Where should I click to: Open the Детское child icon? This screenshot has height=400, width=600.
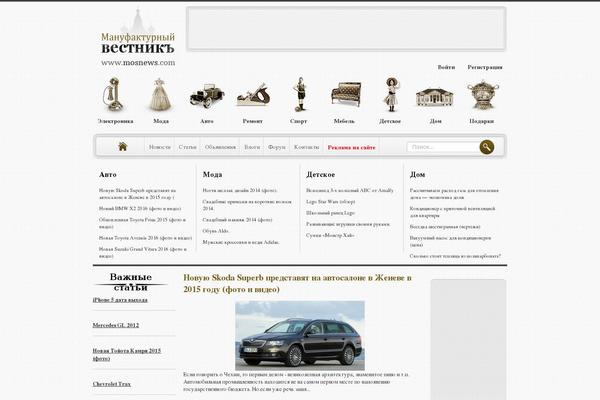pos(391,95)
